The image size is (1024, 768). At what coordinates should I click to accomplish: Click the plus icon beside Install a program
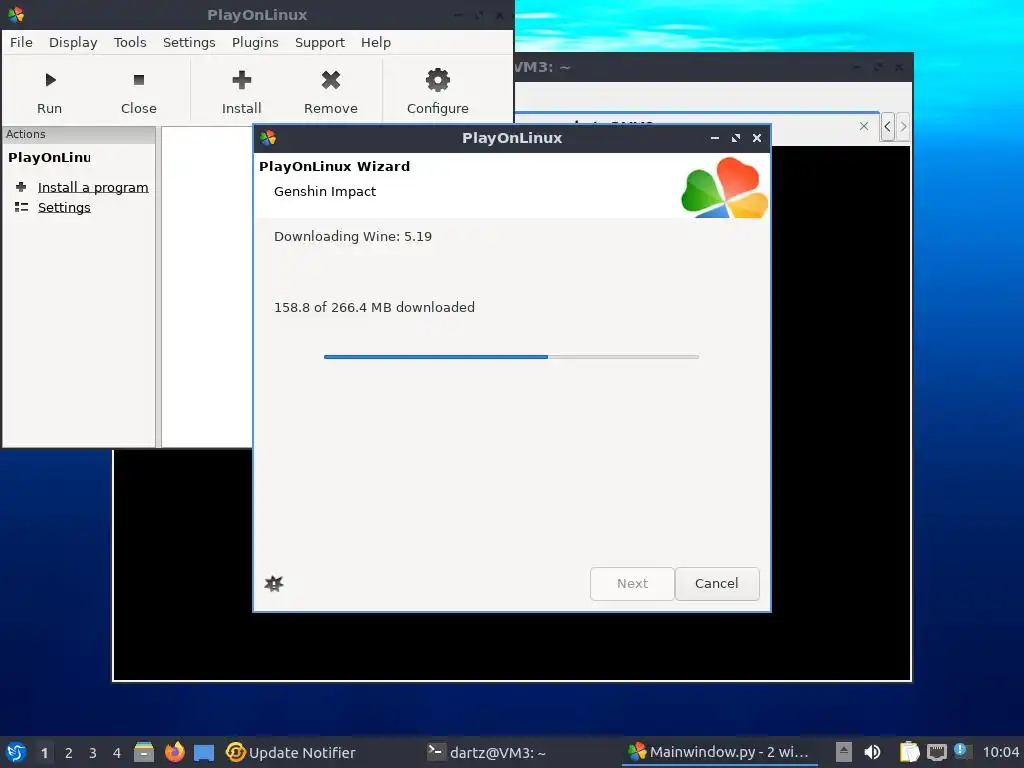[21, 187]
